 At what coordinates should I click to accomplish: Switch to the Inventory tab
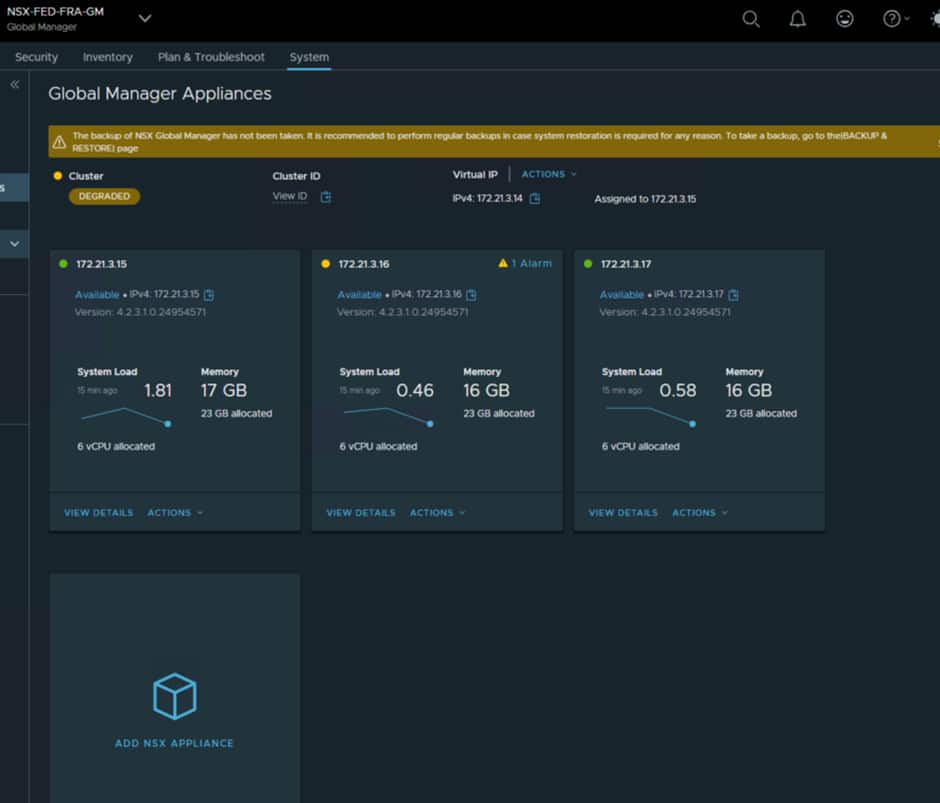pyautogui.click(x=108, y=57)
